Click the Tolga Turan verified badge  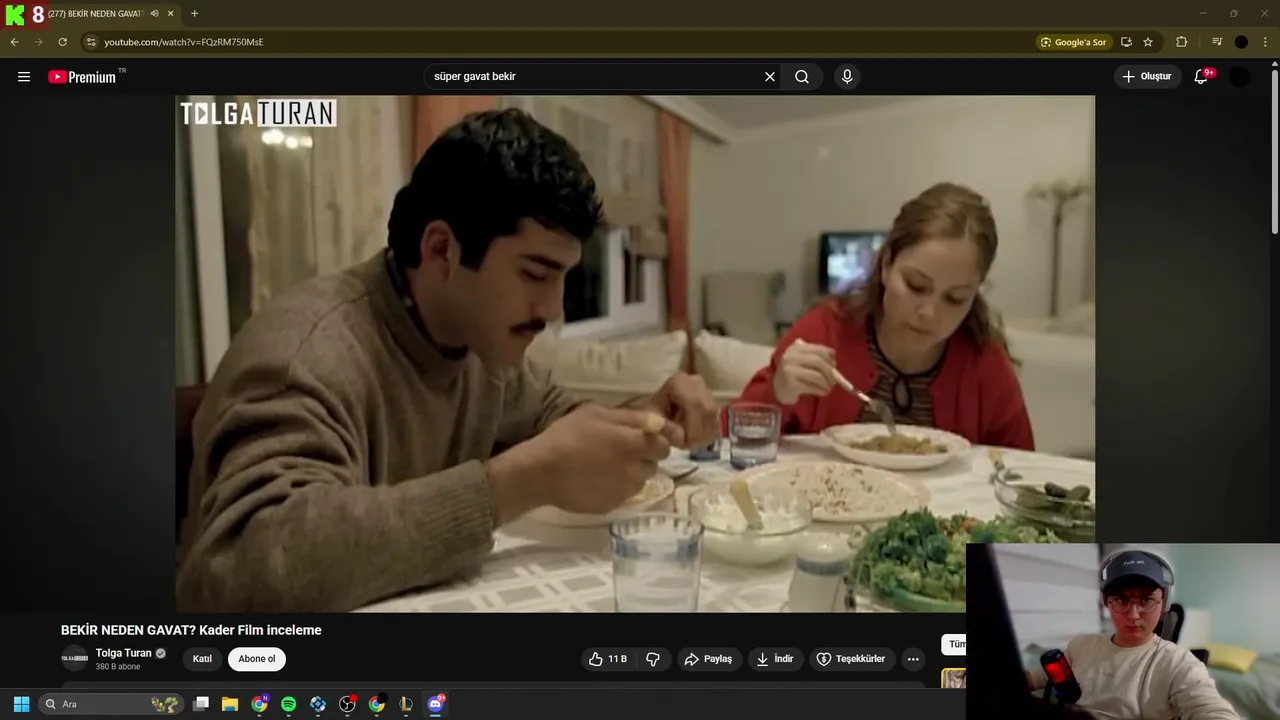pyautogui.click(x=161, y=653)
